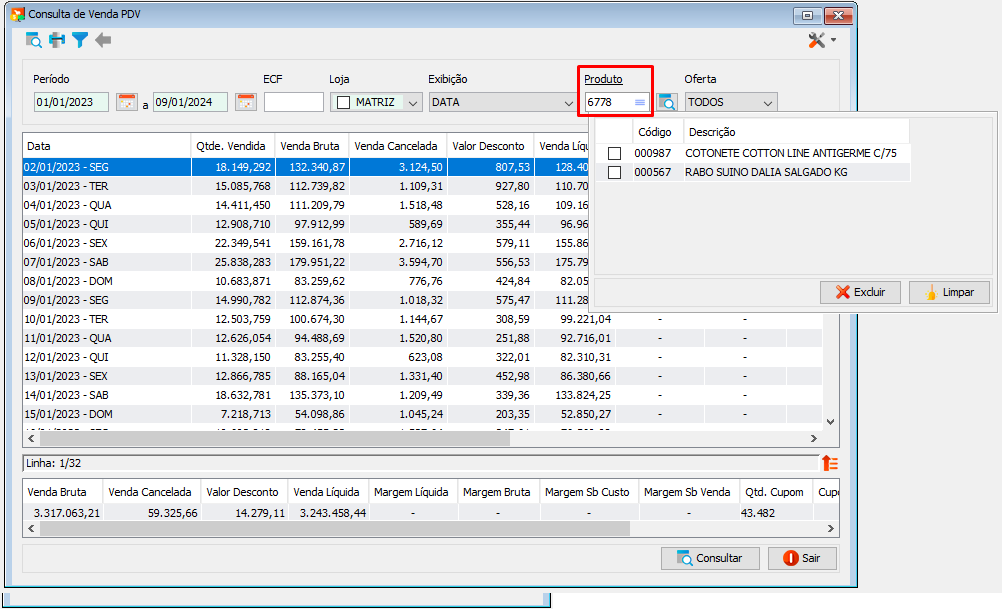1002x610 pixels.
Task: Click the blue filter funnel icon
Action: 80,40
